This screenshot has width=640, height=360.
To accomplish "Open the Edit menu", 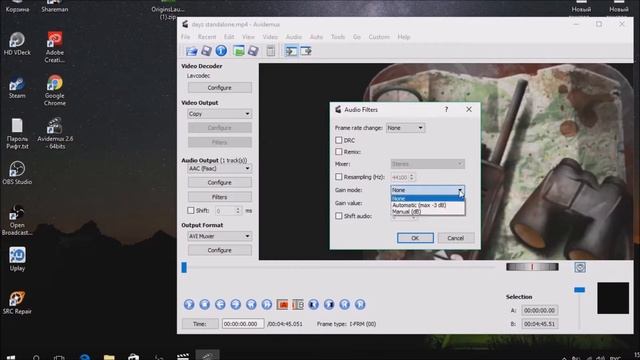I will 229,37.
